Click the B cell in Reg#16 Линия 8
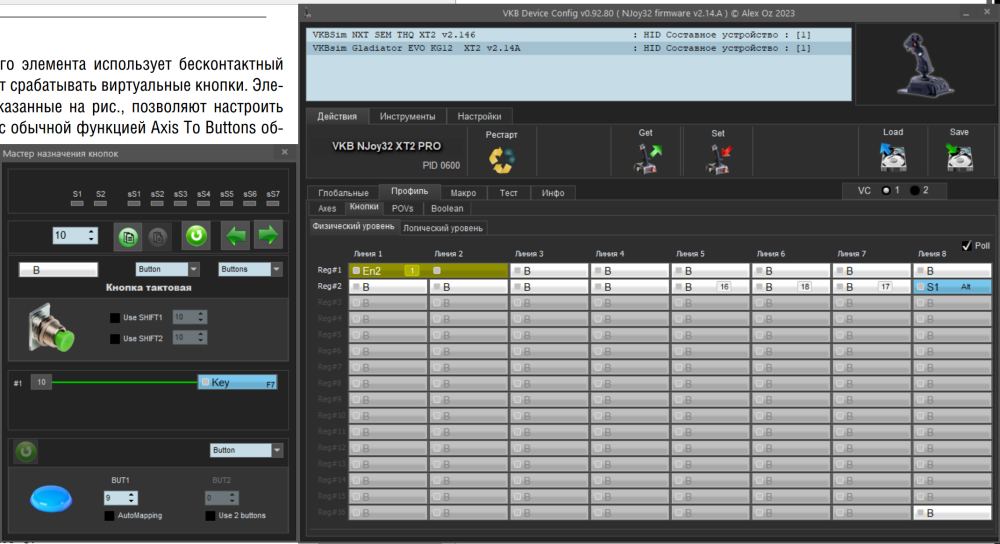 click(x=952, y=513)
